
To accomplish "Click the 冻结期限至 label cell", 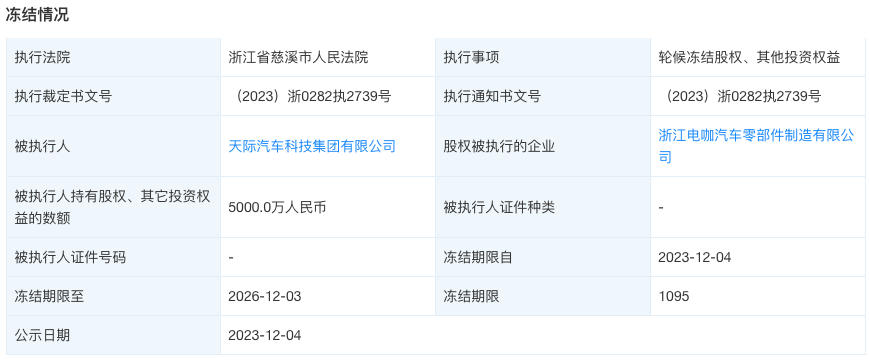I will point(114,296).
